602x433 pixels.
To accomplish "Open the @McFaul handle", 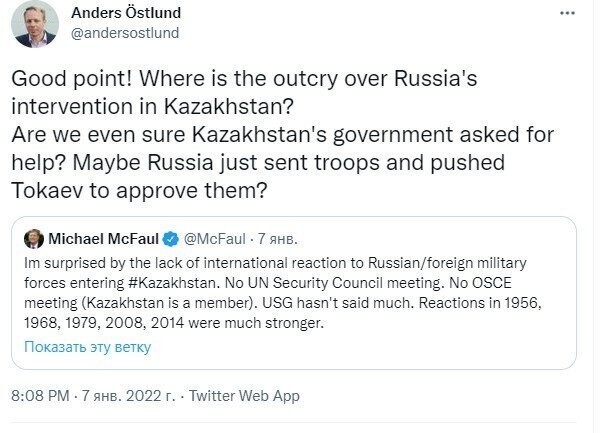I will (215, 240).
